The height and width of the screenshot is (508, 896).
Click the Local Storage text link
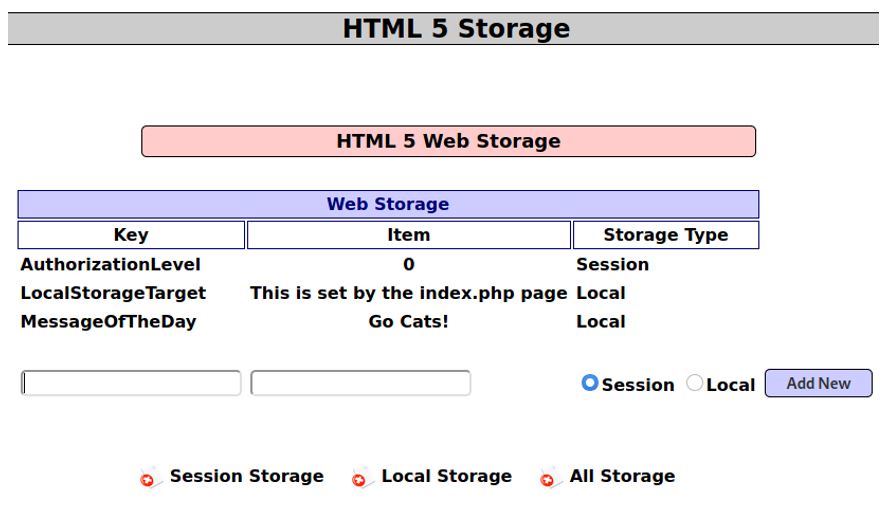click(446, 477)
